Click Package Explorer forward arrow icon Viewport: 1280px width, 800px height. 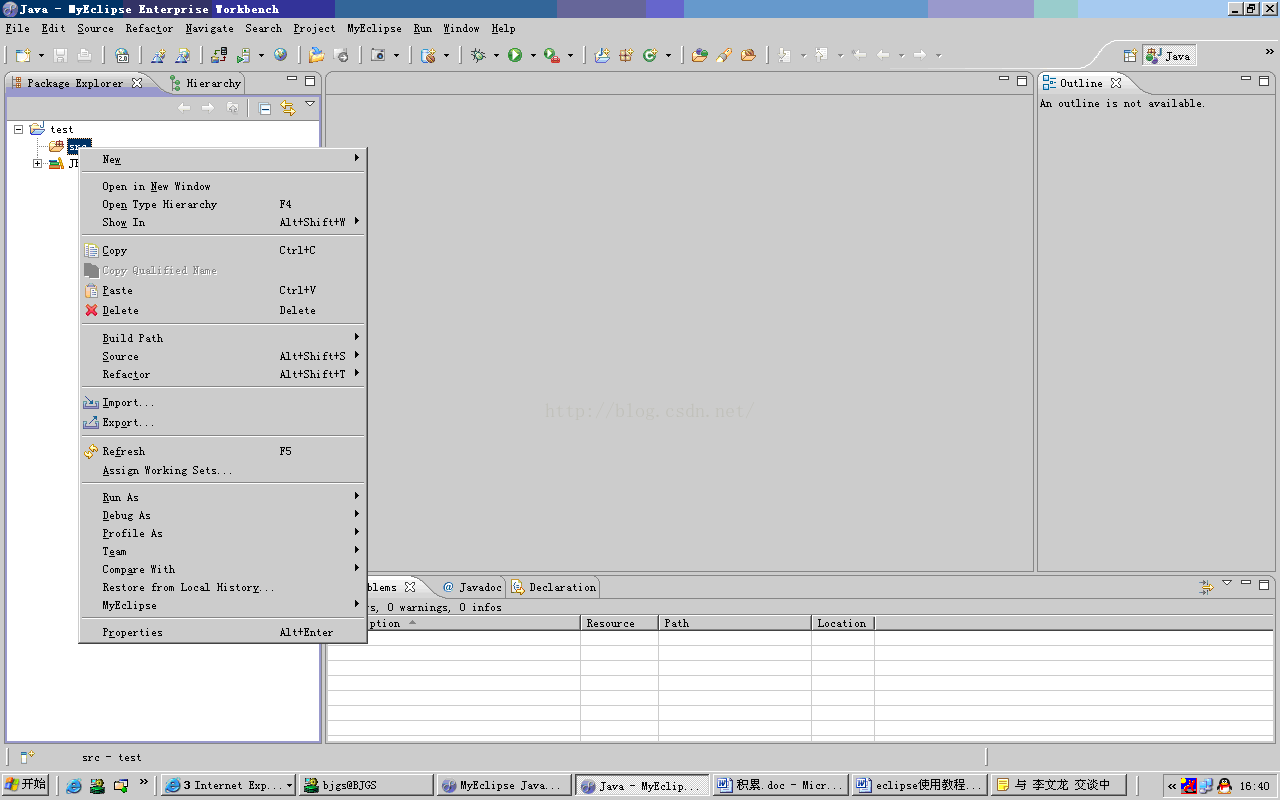(208, 108)
